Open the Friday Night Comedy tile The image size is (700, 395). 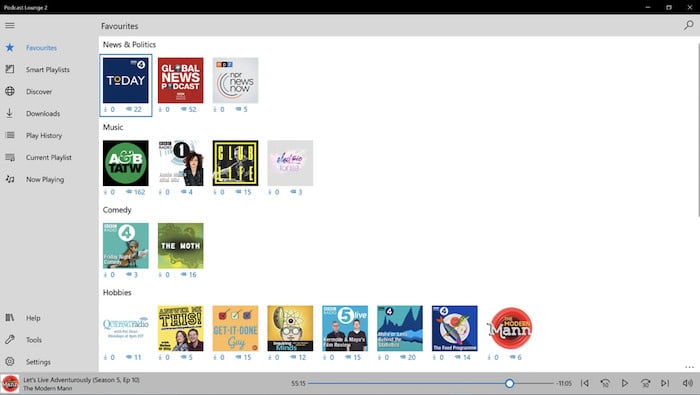click(x=125, y=245)
